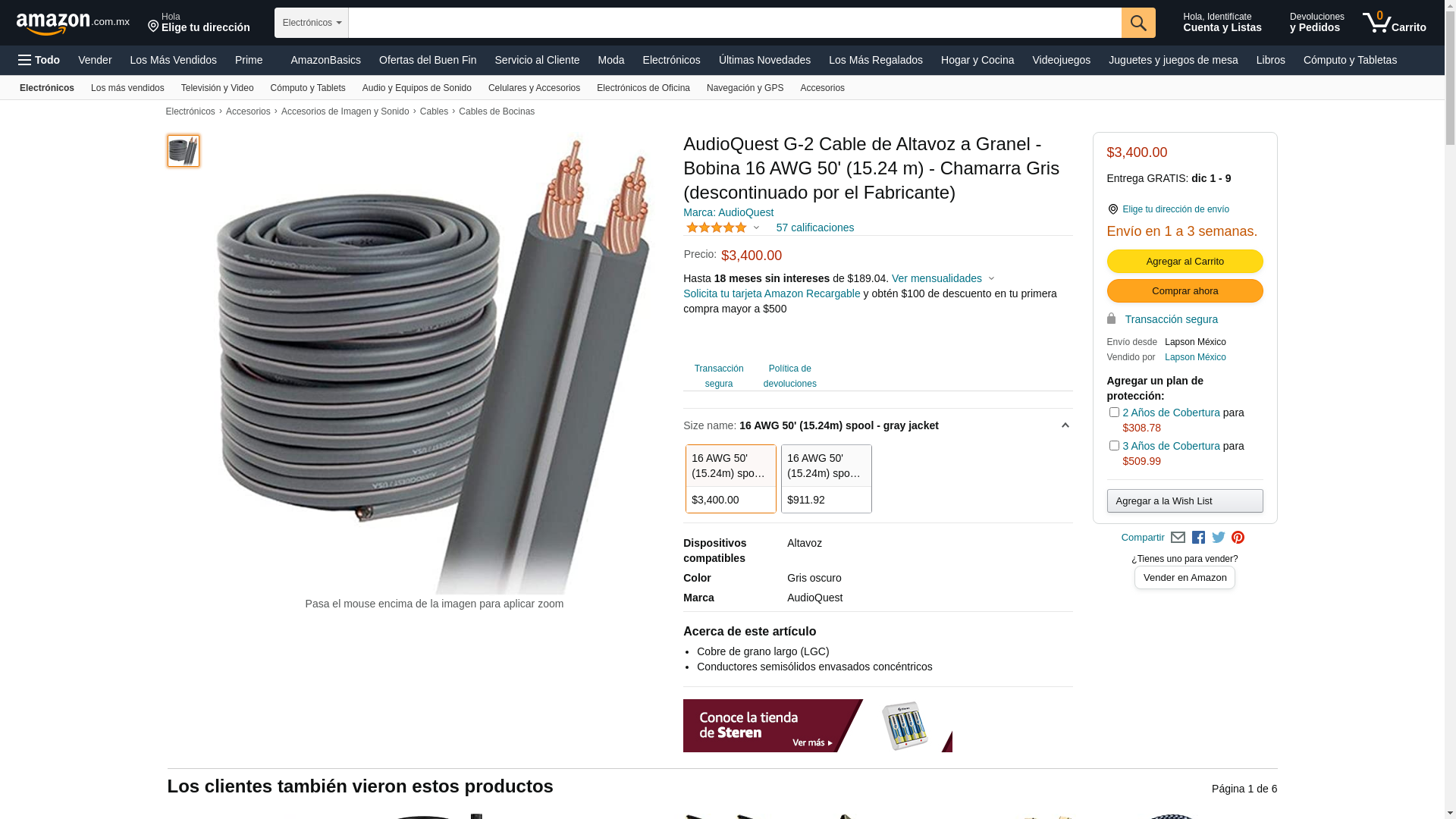Share product on Pinterest icon
1456x819 pixels.
tap(1238, 538)
